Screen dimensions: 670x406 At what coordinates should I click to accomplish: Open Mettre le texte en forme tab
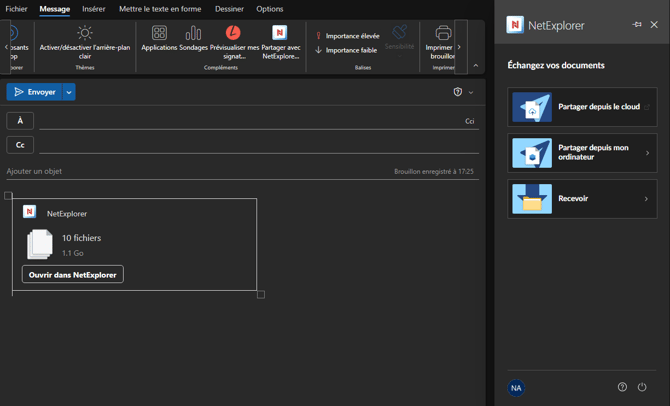tap(160, 9)
